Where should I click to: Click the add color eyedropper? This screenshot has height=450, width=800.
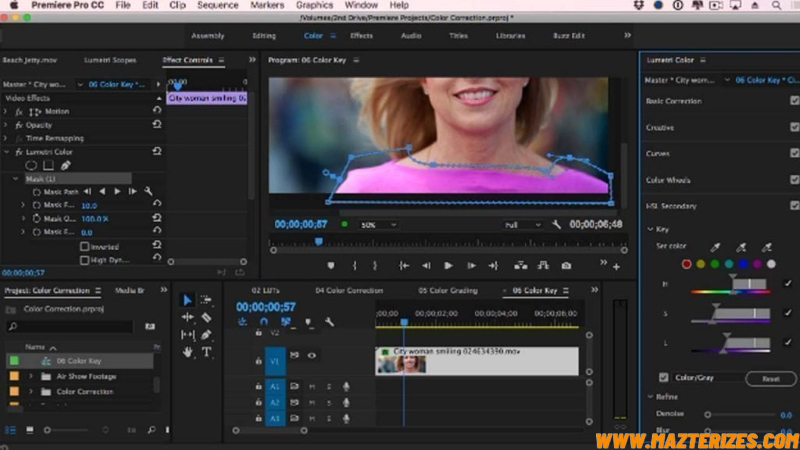click(x=741, y=247)
